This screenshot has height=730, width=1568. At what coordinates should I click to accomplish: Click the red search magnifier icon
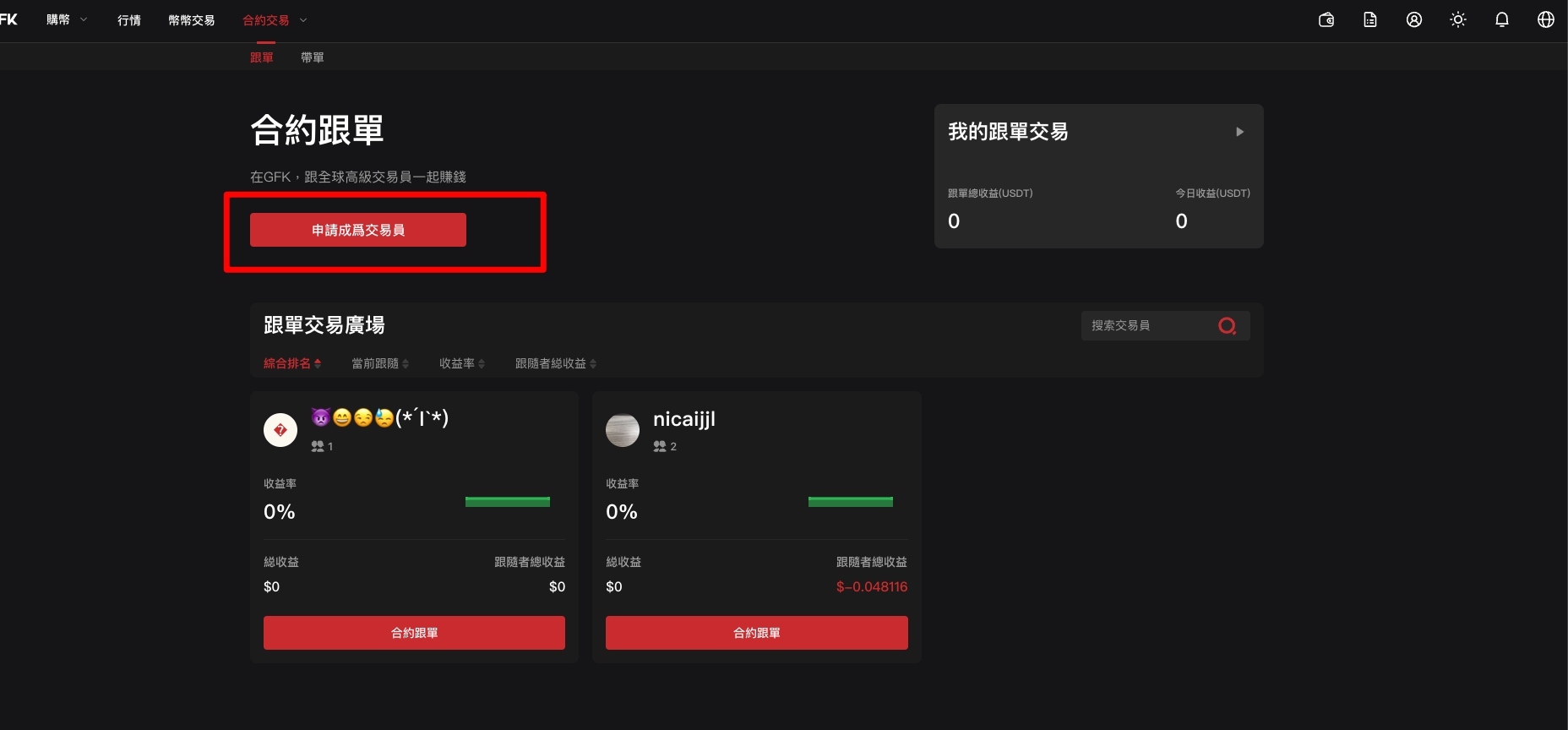(1228, 325)
